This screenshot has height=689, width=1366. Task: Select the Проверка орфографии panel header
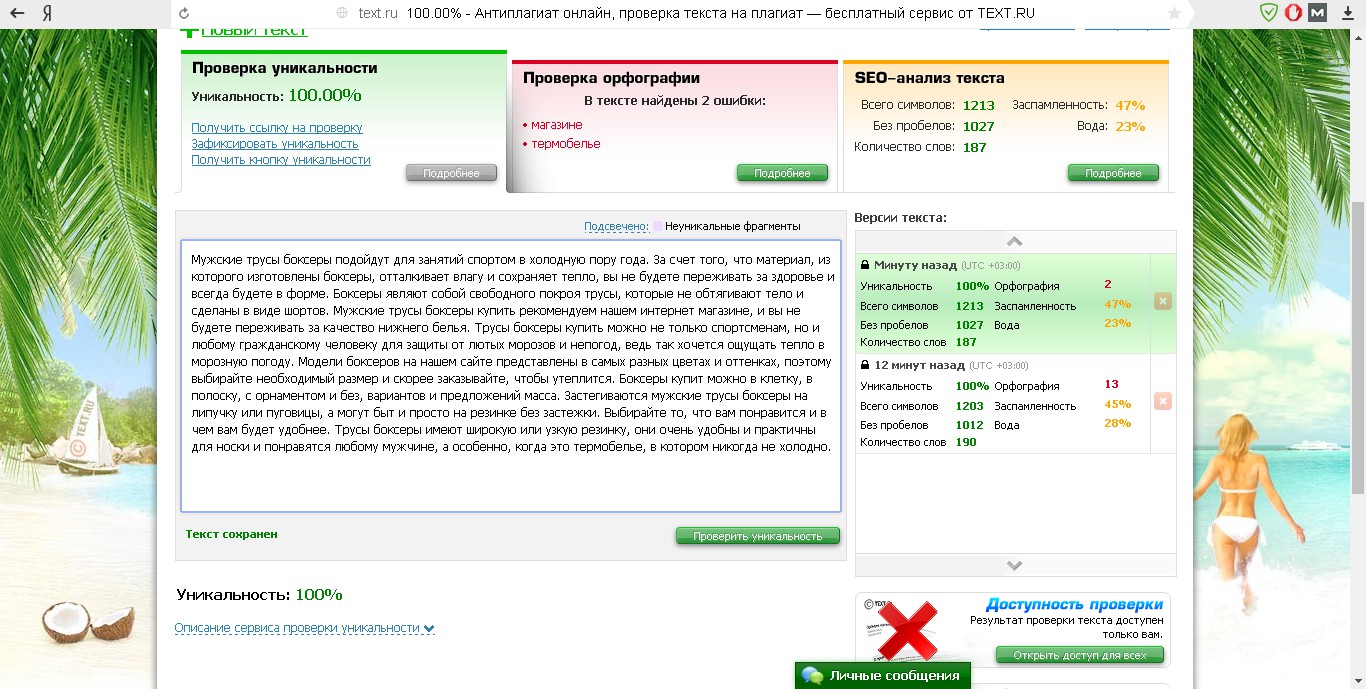611,78
